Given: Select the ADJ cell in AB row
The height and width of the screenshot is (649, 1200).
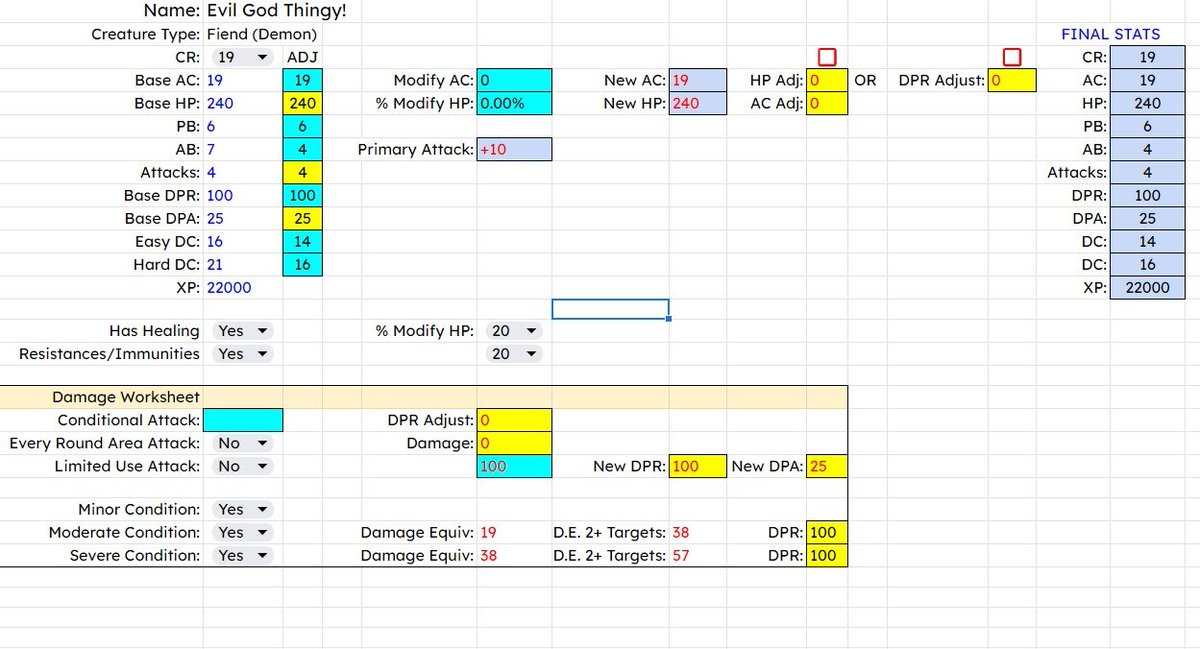Looking at the screenshot, I should tap(303, 149).
